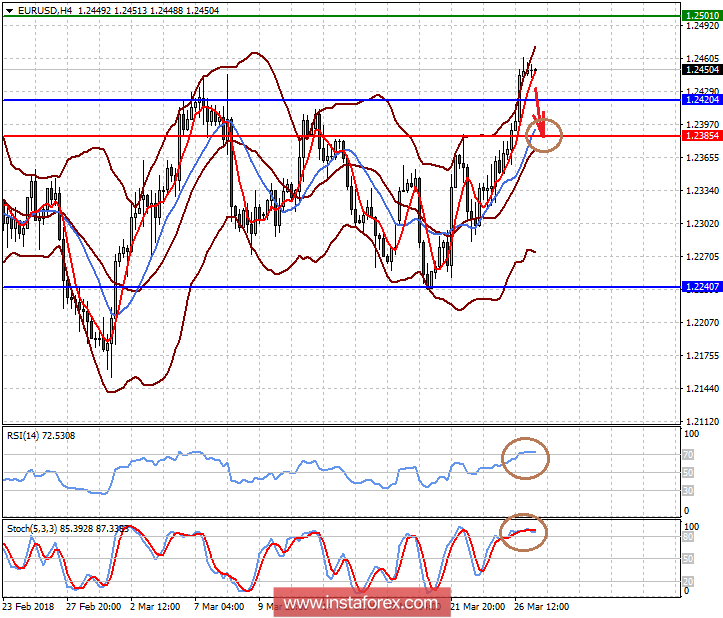The width and height of the screenshot is (723, 618).
Task: Select the blue 1.22407 level label
Action: tap(702, 287)
